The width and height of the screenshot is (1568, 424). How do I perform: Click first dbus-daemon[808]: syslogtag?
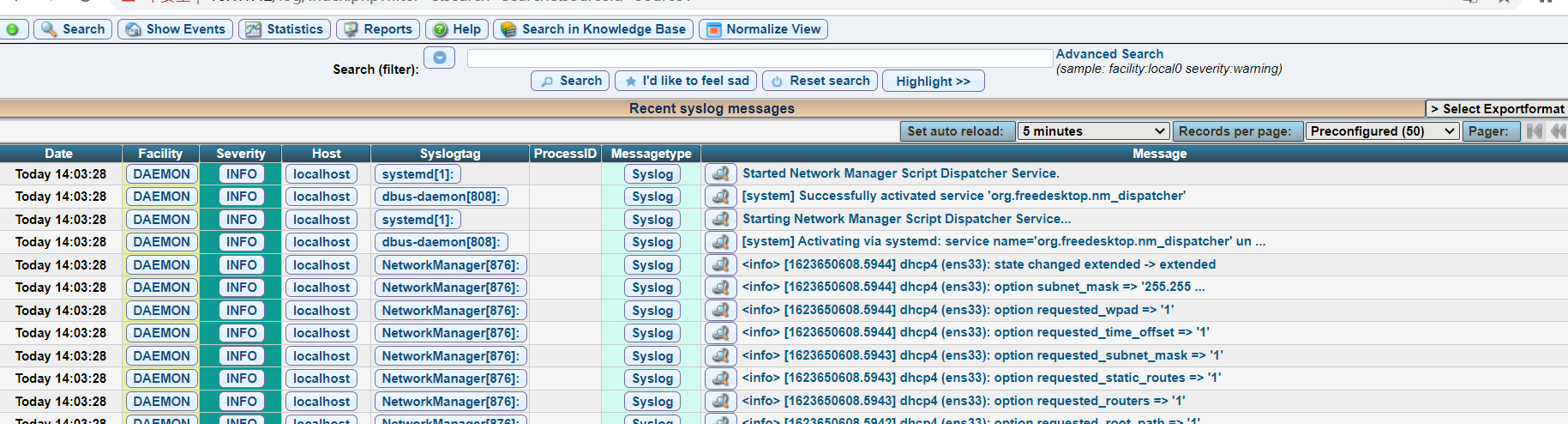tap(442, 197)
